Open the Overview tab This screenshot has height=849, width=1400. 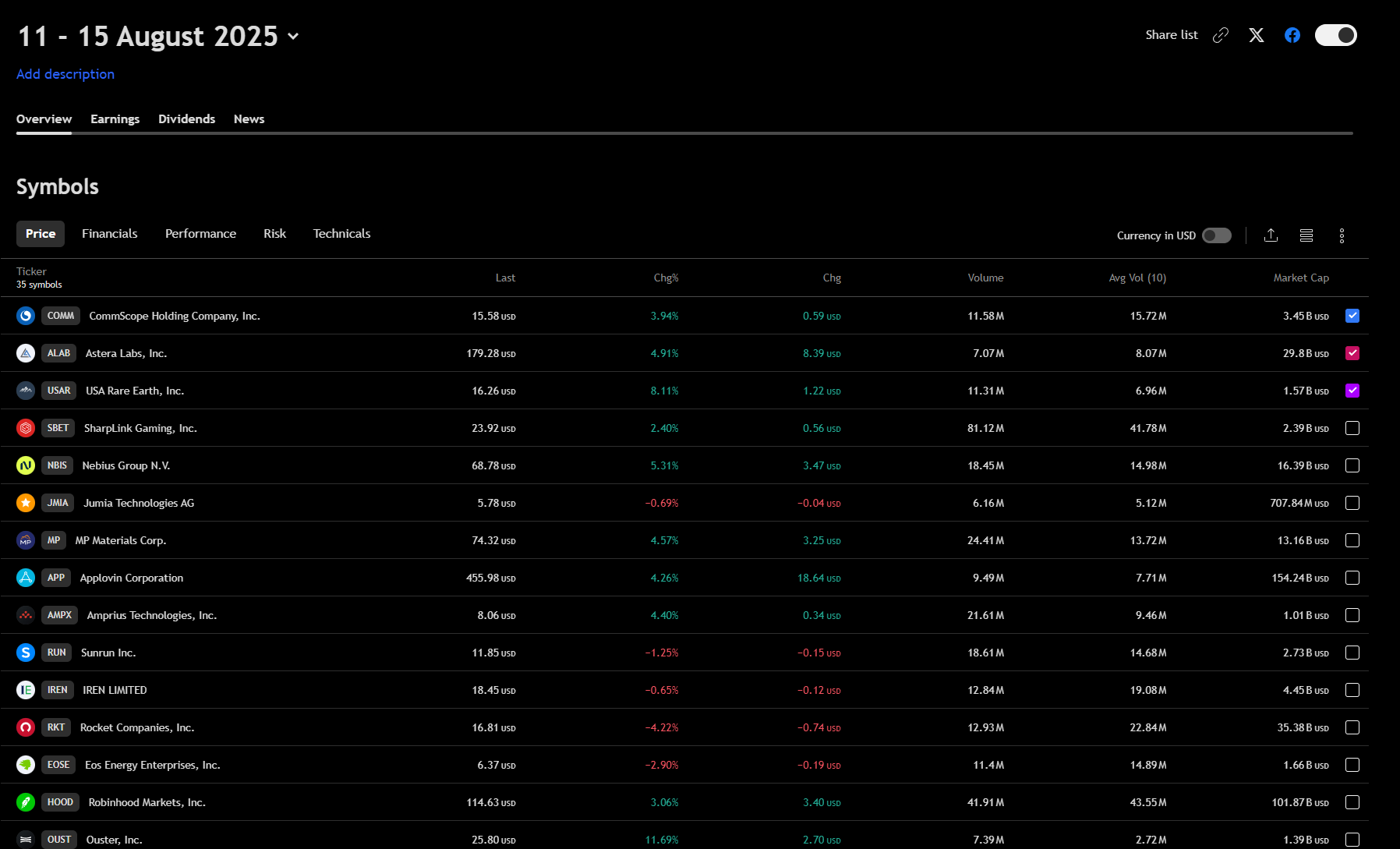[x=44, y=119]
